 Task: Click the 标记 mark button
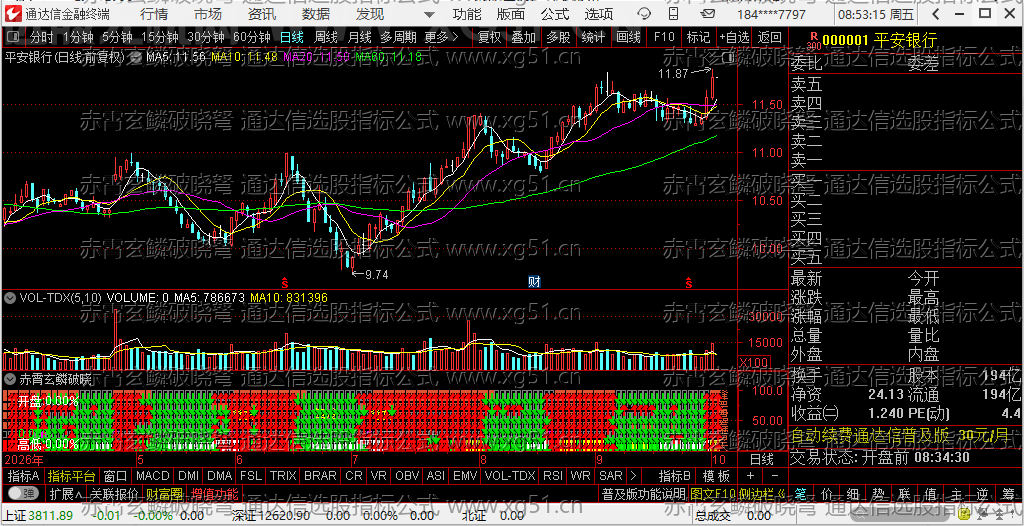[699, 38]
